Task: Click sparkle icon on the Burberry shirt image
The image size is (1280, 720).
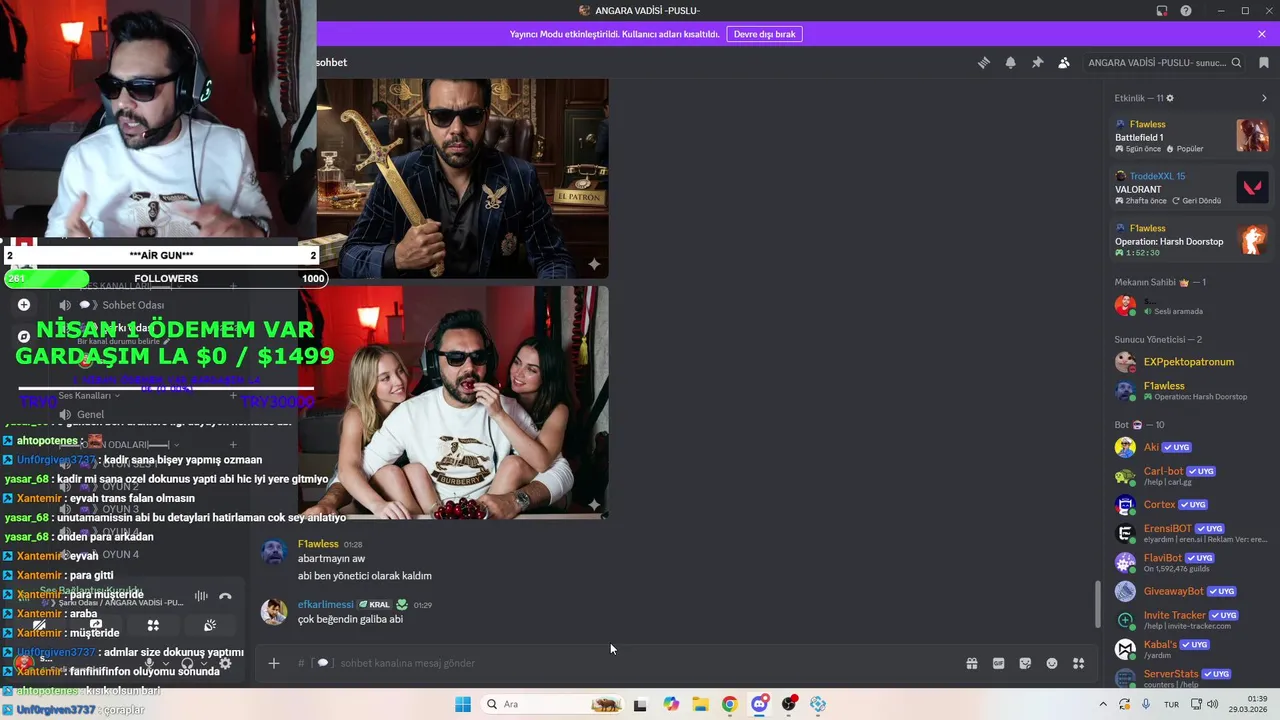Action: 594,505
